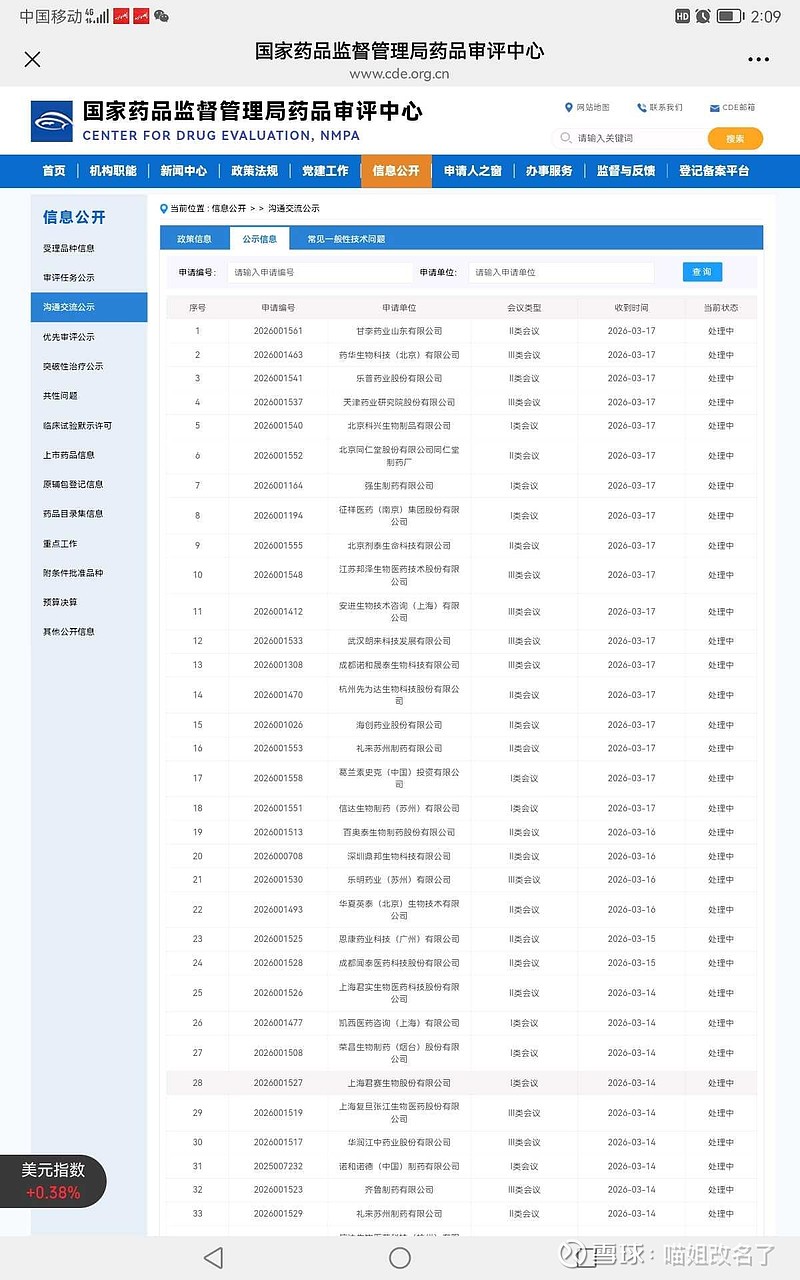Click applicant 甘李药业山东有限公司
This screenshot has width=800, height=1280.
[399, 331]
